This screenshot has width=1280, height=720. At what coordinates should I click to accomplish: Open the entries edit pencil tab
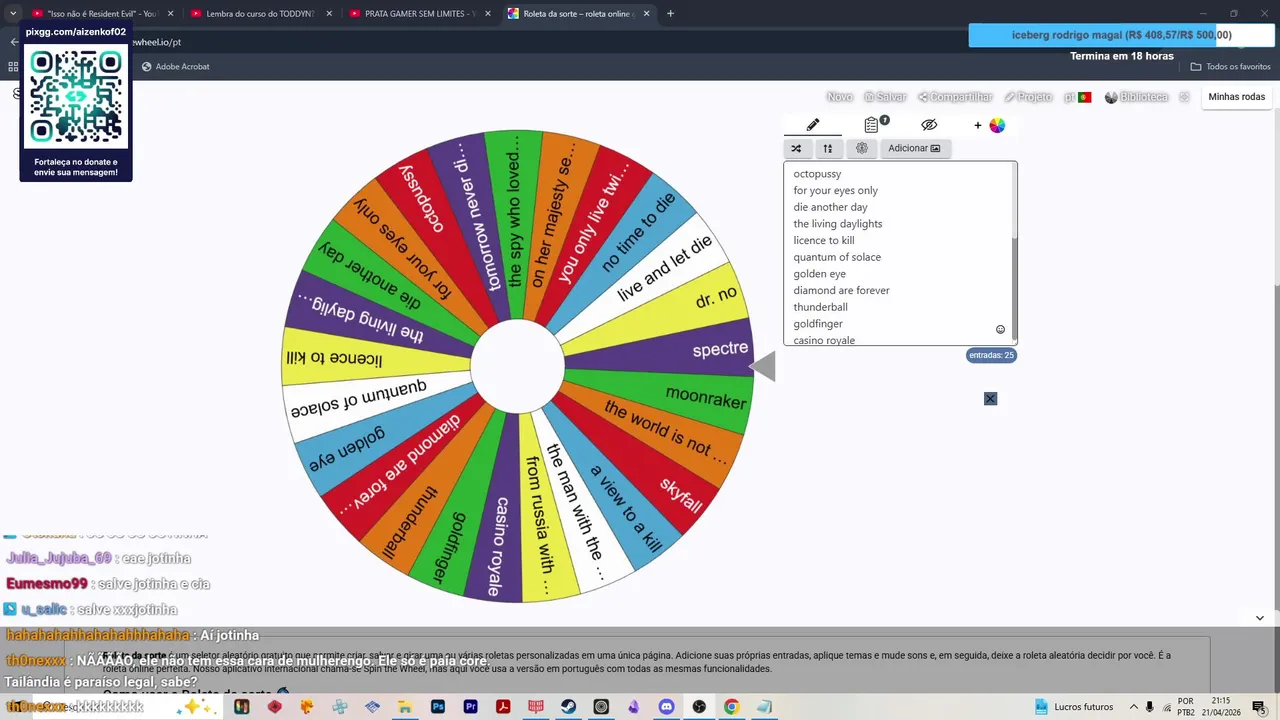tap(813, 125)
